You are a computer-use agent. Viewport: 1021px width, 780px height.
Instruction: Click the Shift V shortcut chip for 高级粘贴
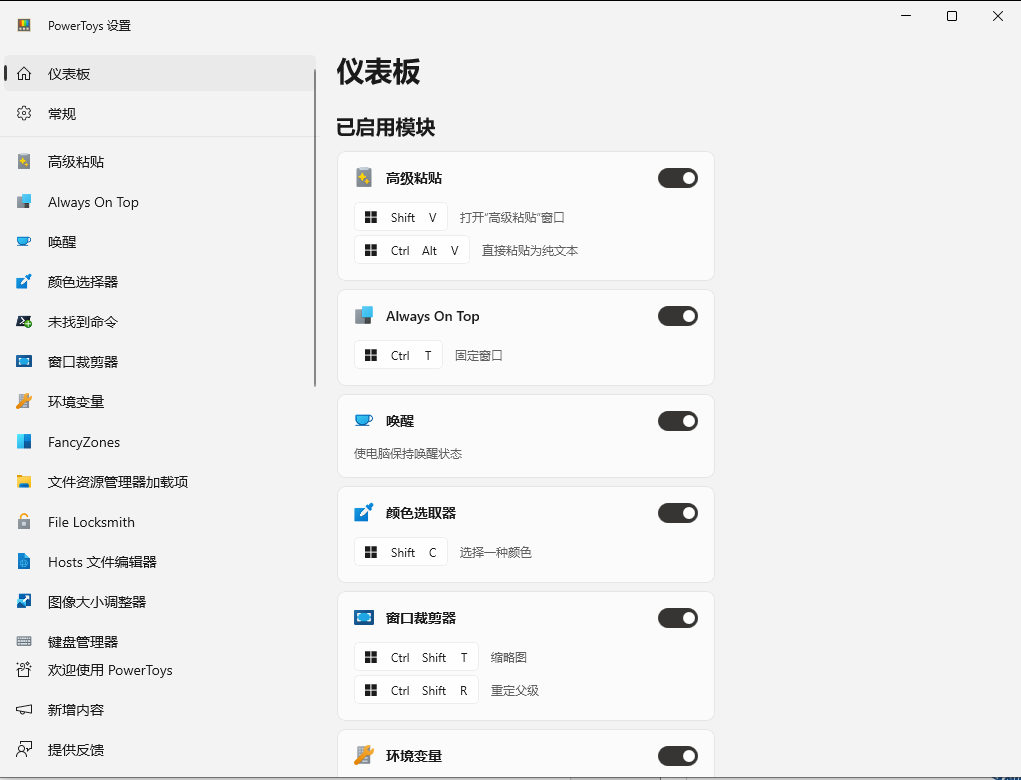tap(400, 216)
